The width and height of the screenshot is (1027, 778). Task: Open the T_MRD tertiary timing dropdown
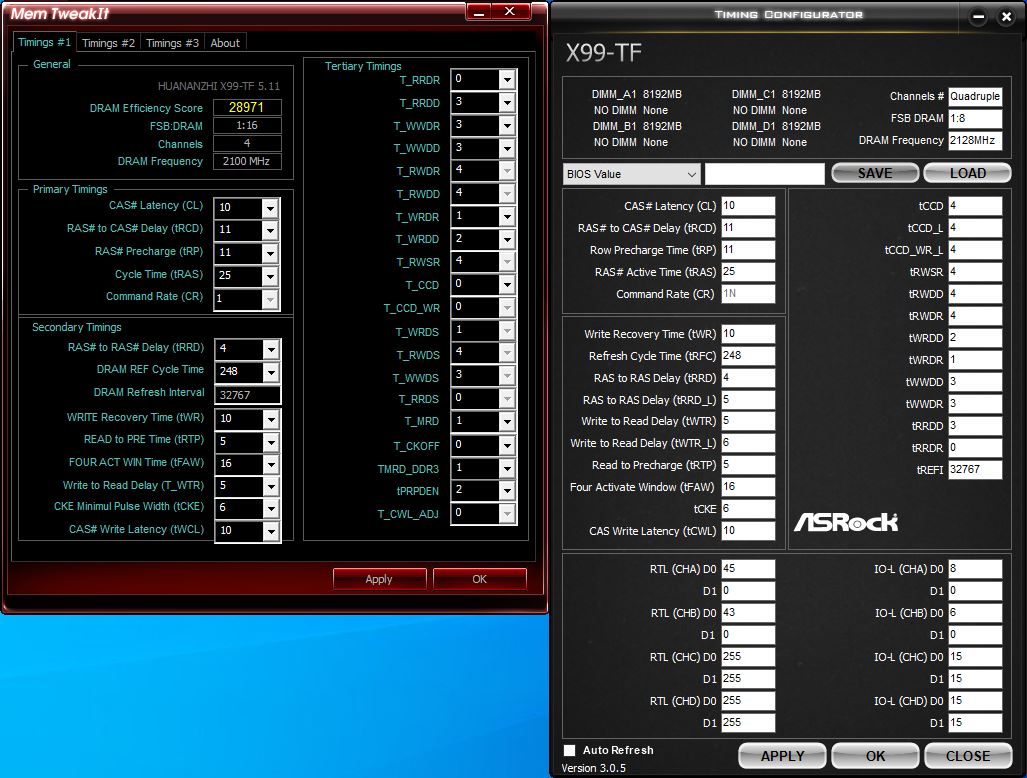point(506,422)
